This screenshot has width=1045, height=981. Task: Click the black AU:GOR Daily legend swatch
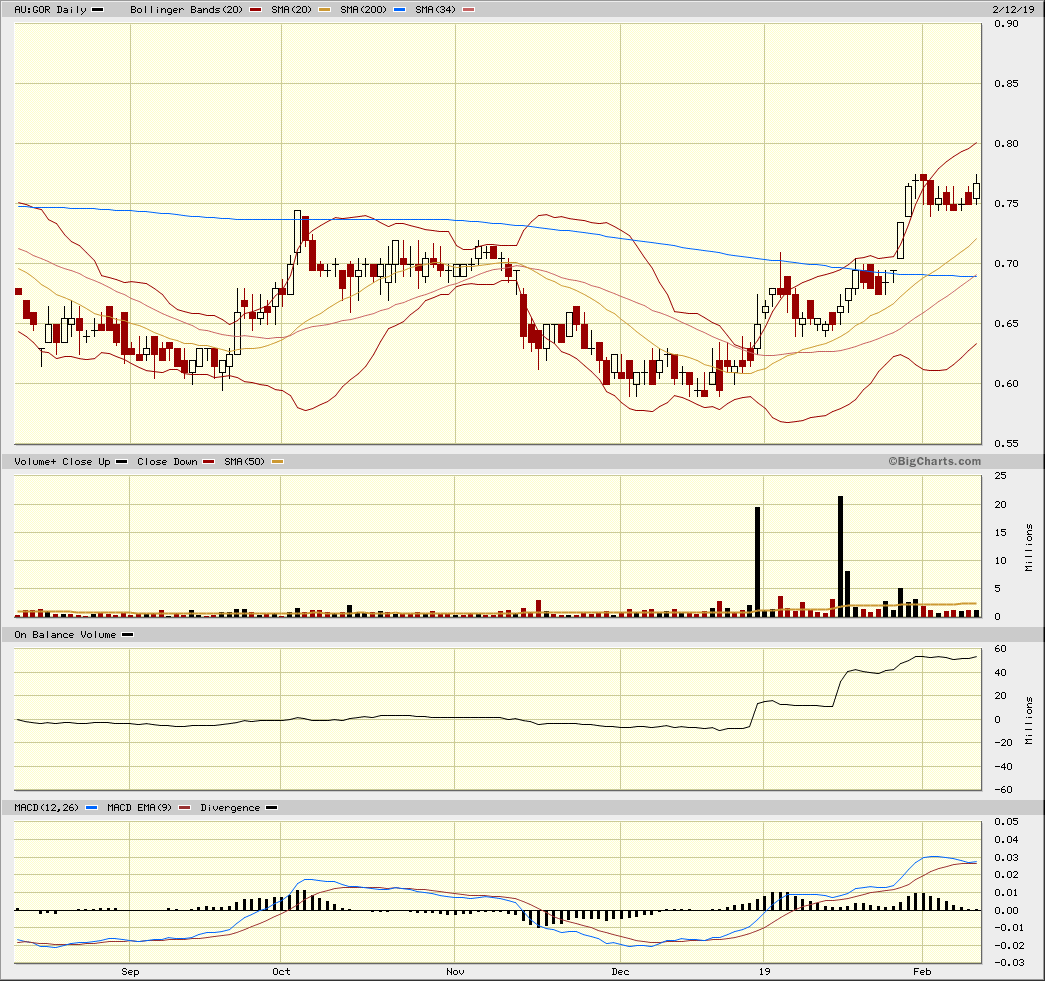pos(97,10)
